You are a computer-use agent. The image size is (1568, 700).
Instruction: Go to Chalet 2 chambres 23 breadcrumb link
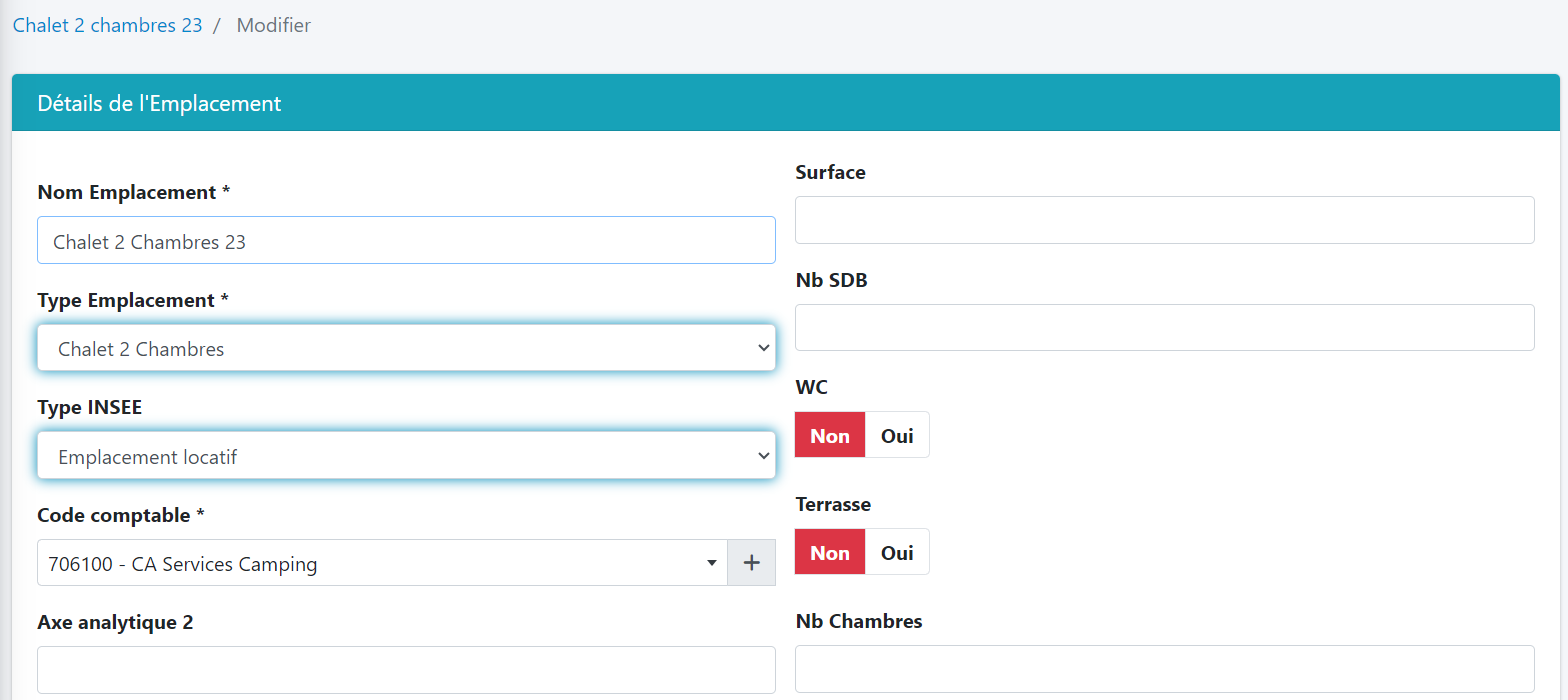[107, 25]
